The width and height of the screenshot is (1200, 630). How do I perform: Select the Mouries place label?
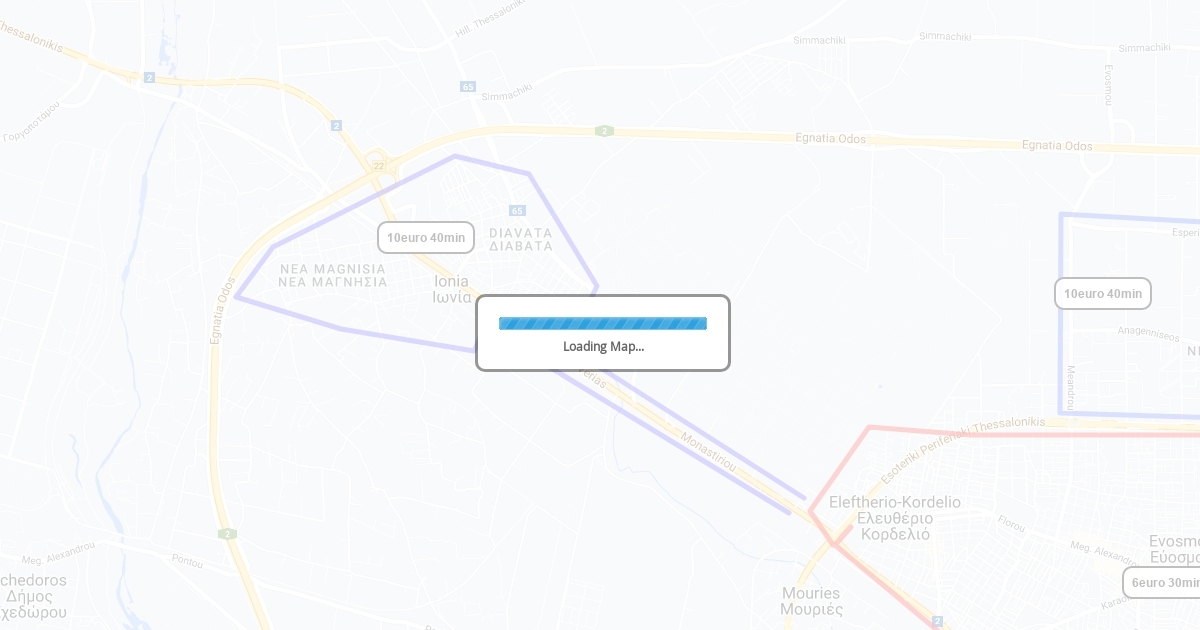click(811, 601)
